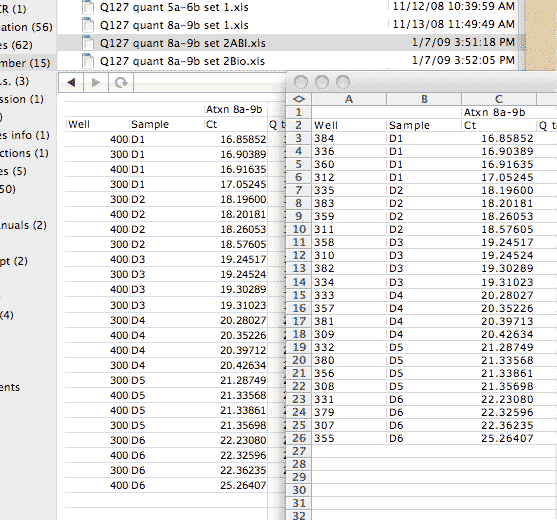The width and height of the screenshot is (557, 520).
Task: Click cell with well 357
Action: click(349, 308)
